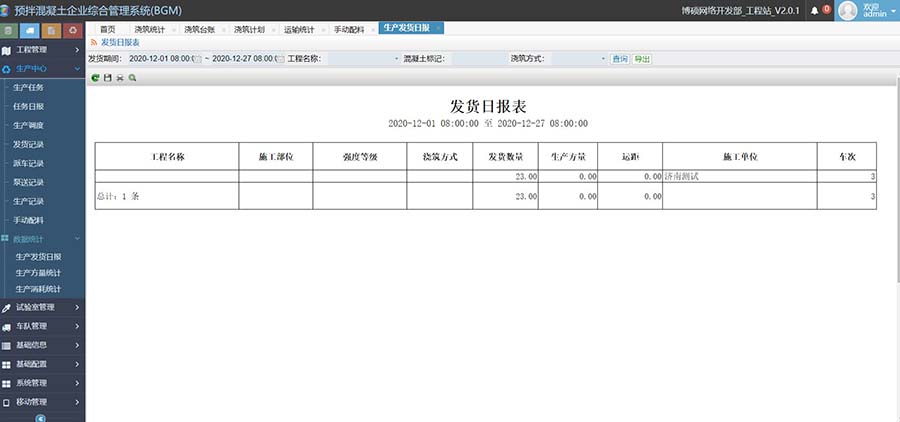The image size is (900, 422).
Task: Collapse the sidebar with the bottom arrow
Action: pyautogui.click(x=42, y=417)
